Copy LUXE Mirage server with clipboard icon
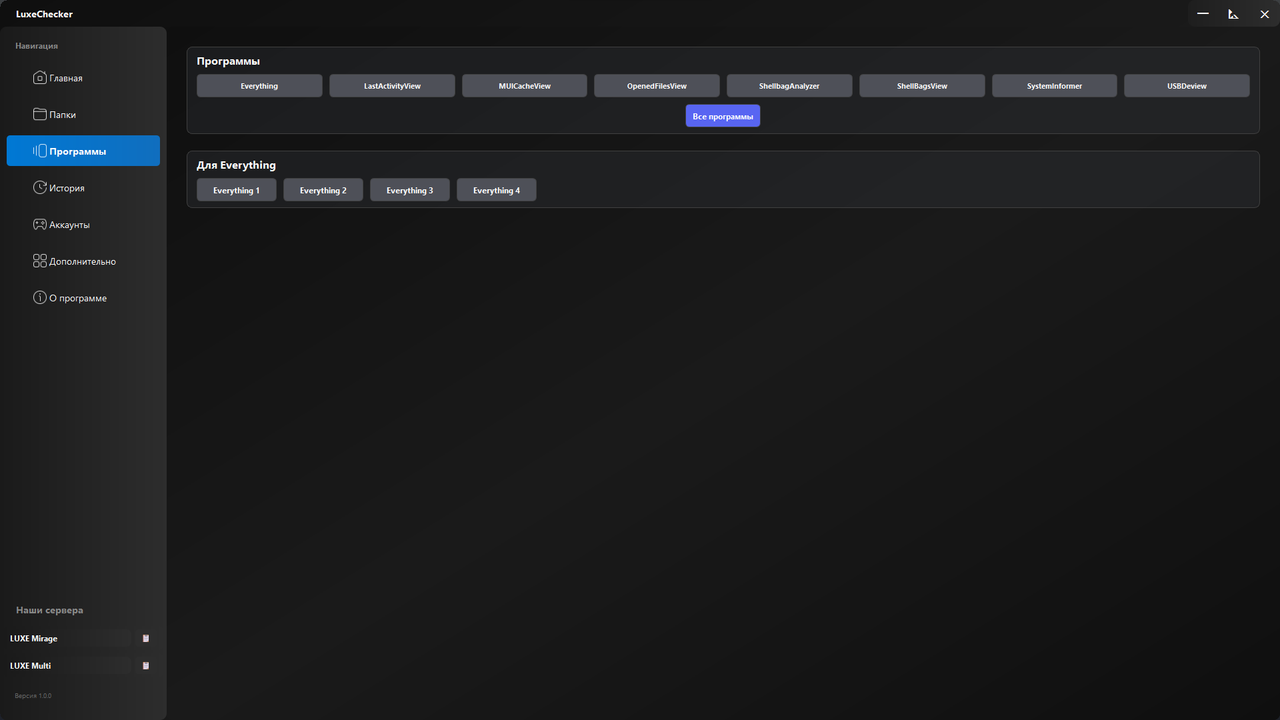 (x=146, y=638)
